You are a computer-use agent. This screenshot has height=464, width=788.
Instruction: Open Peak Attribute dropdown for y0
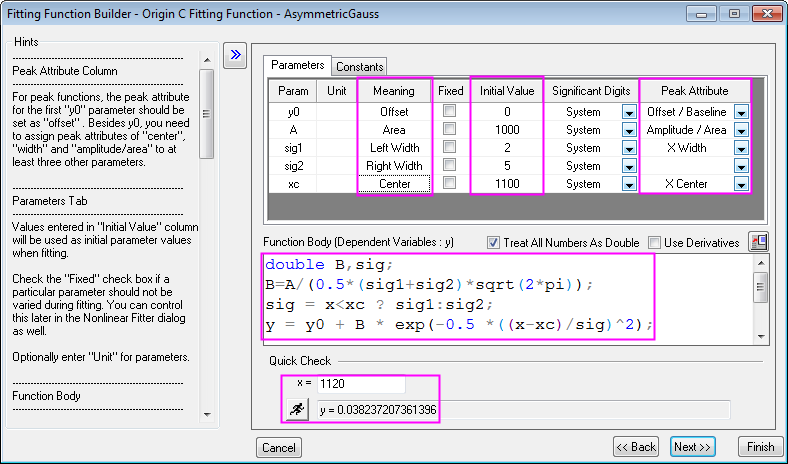741,112
